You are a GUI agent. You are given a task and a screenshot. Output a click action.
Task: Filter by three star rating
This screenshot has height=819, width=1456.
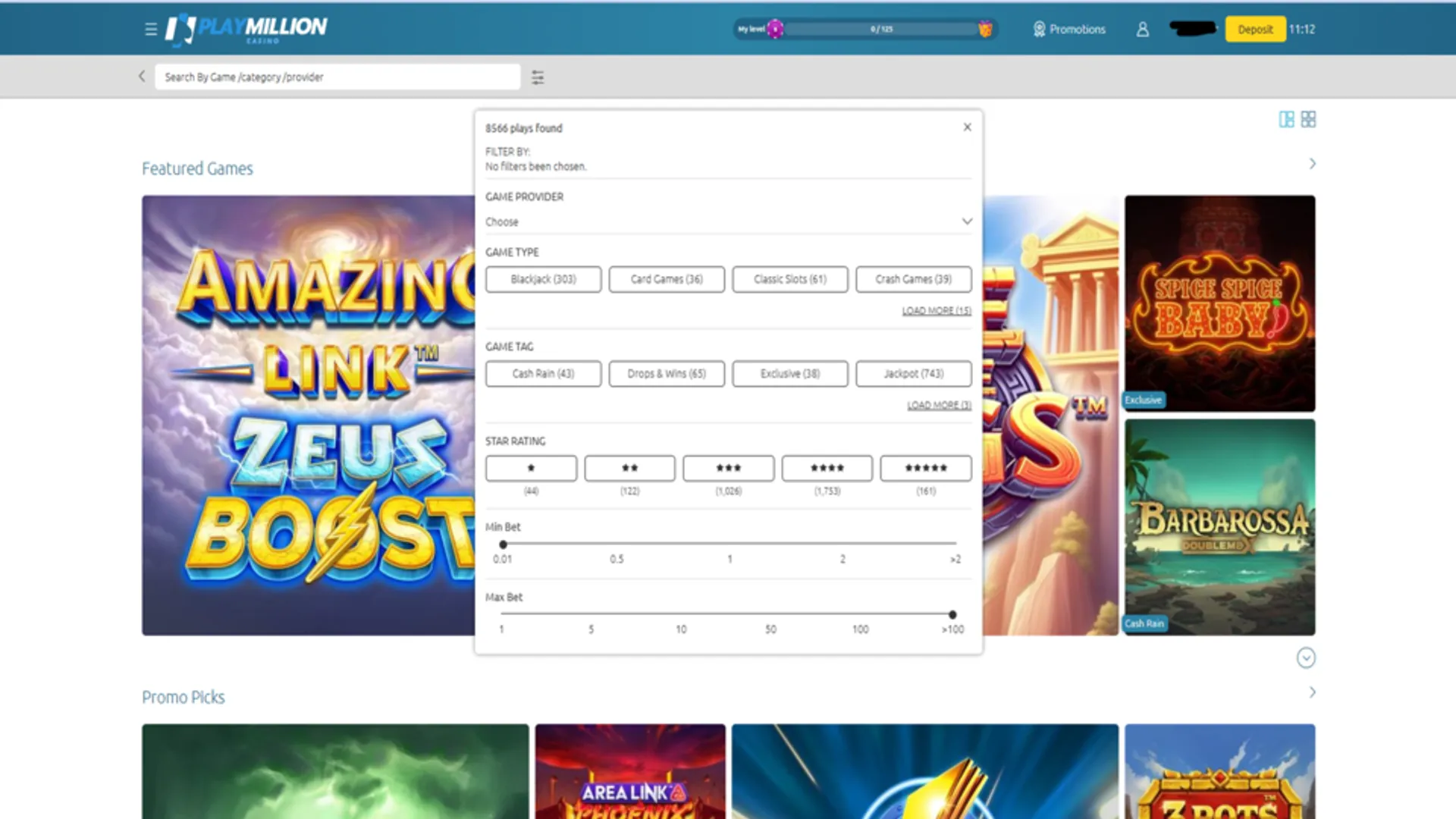pyautogui.click(x=728, y=468)
